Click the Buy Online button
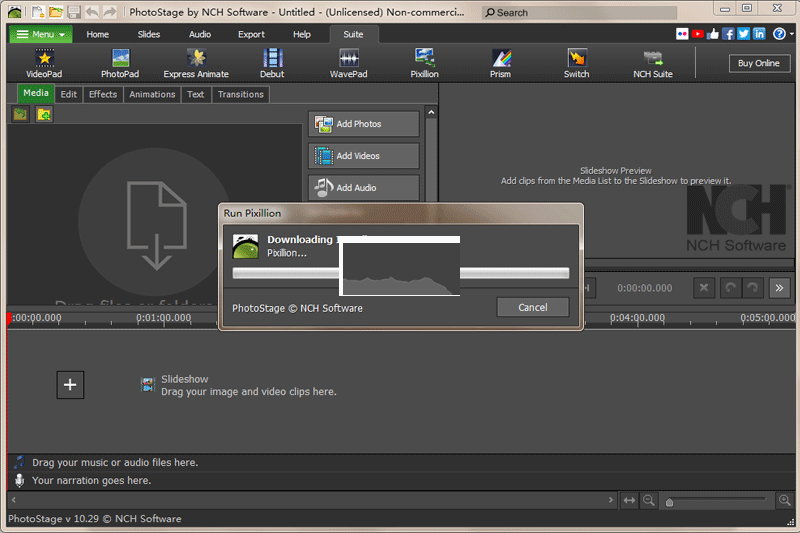This screenshot has width=800, height=533. coord(759,63)
